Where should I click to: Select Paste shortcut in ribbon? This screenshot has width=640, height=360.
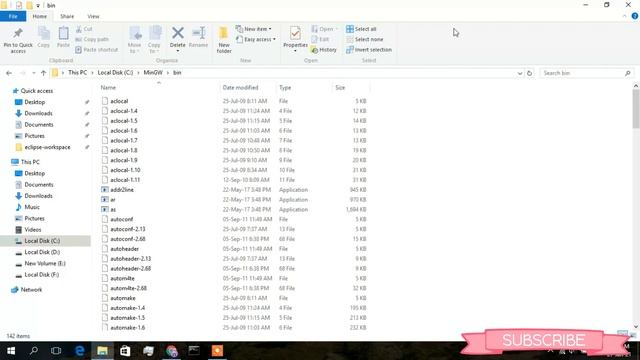click(97, 50)
